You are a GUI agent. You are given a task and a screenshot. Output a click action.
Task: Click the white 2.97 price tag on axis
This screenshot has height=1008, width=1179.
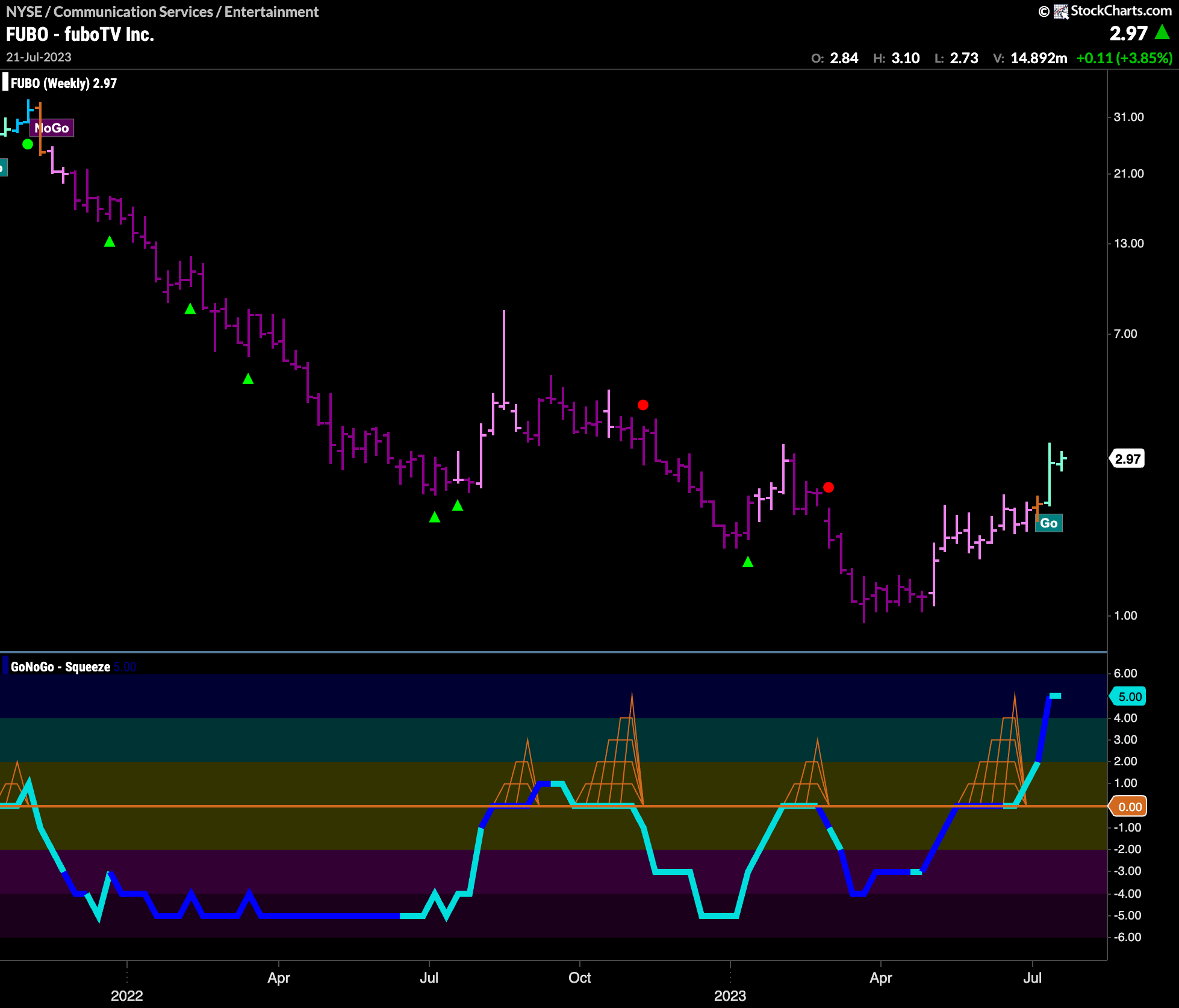tap(1127, 459)
